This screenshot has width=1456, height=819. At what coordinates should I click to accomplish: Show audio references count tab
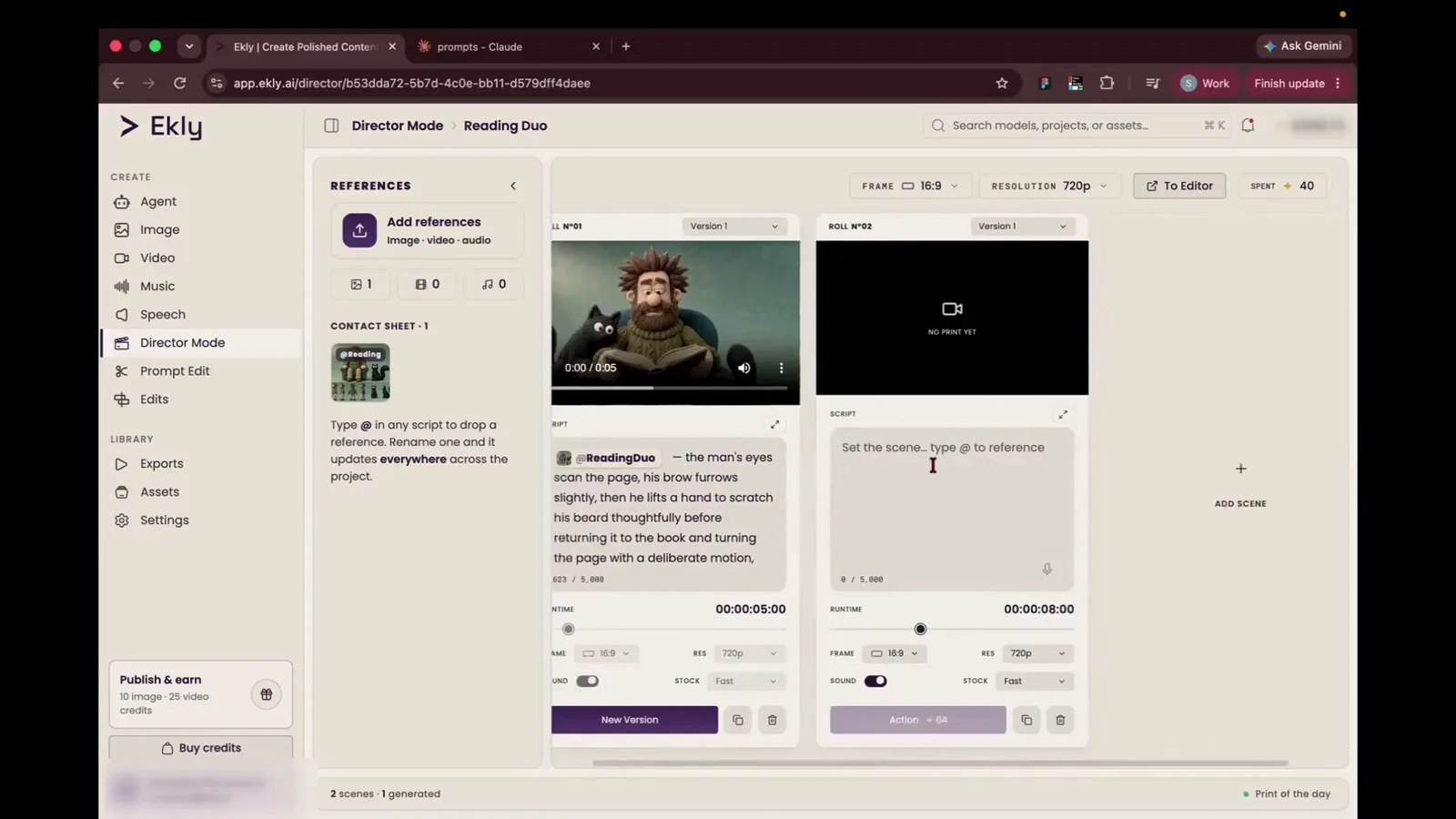coord(493,284)
